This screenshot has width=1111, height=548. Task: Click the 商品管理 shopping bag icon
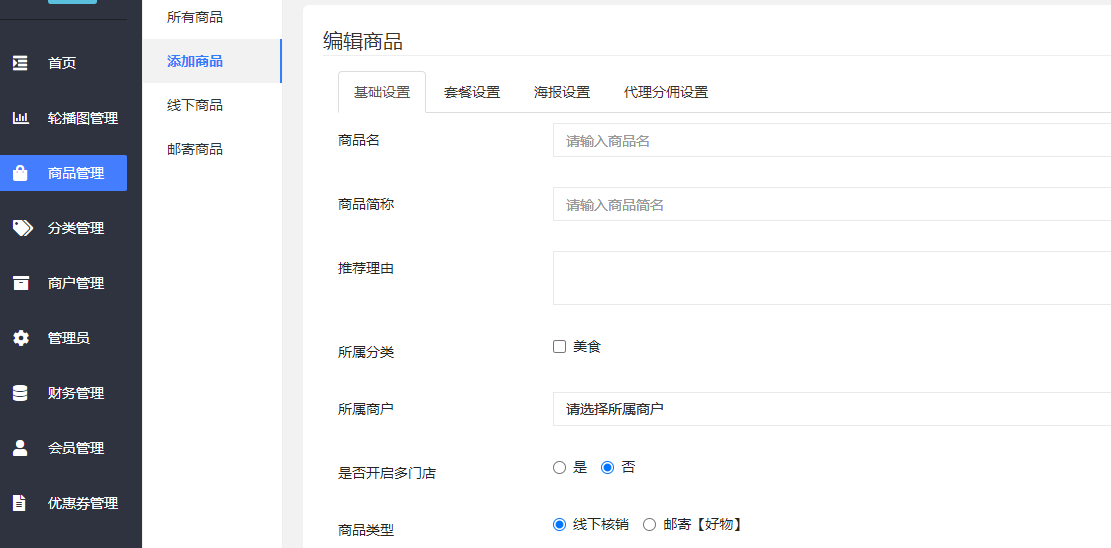tap(21, 173)
